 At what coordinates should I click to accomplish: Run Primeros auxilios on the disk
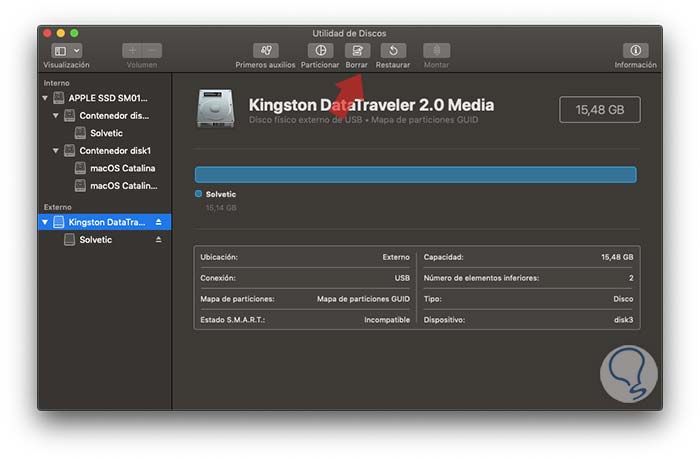coord(266,51)
